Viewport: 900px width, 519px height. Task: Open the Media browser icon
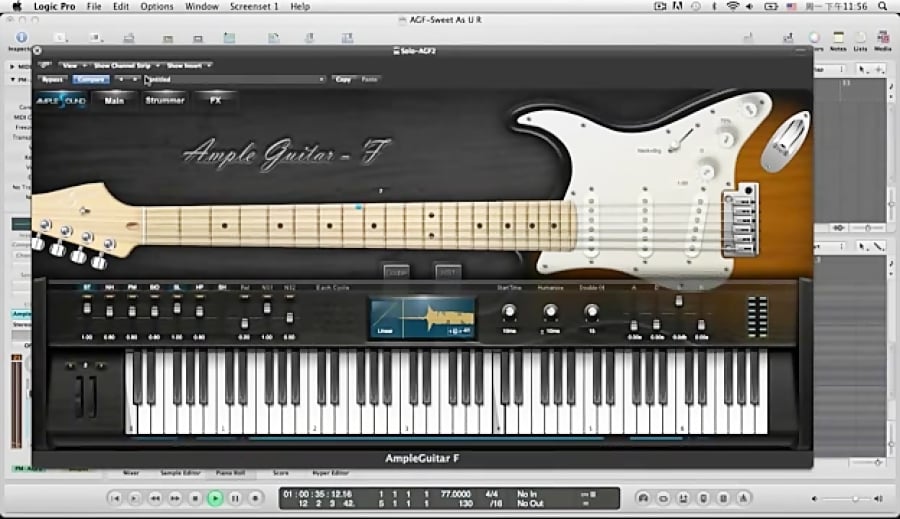[x=883, y=38]
